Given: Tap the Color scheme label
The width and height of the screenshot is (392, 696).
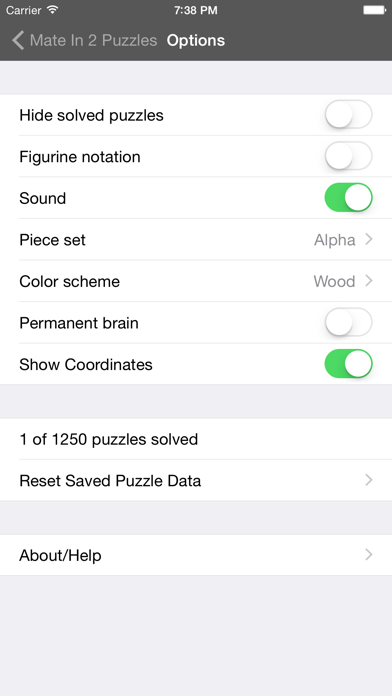Looking at the screenshot, I should pos(70,281).
